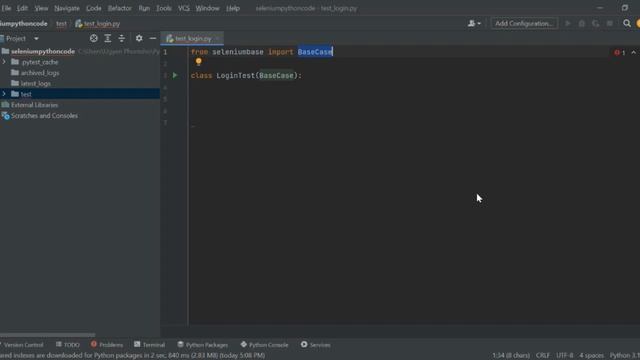Hide the Project panel with minus icon
The image size is (640, 360).
[x=153, y=38]
